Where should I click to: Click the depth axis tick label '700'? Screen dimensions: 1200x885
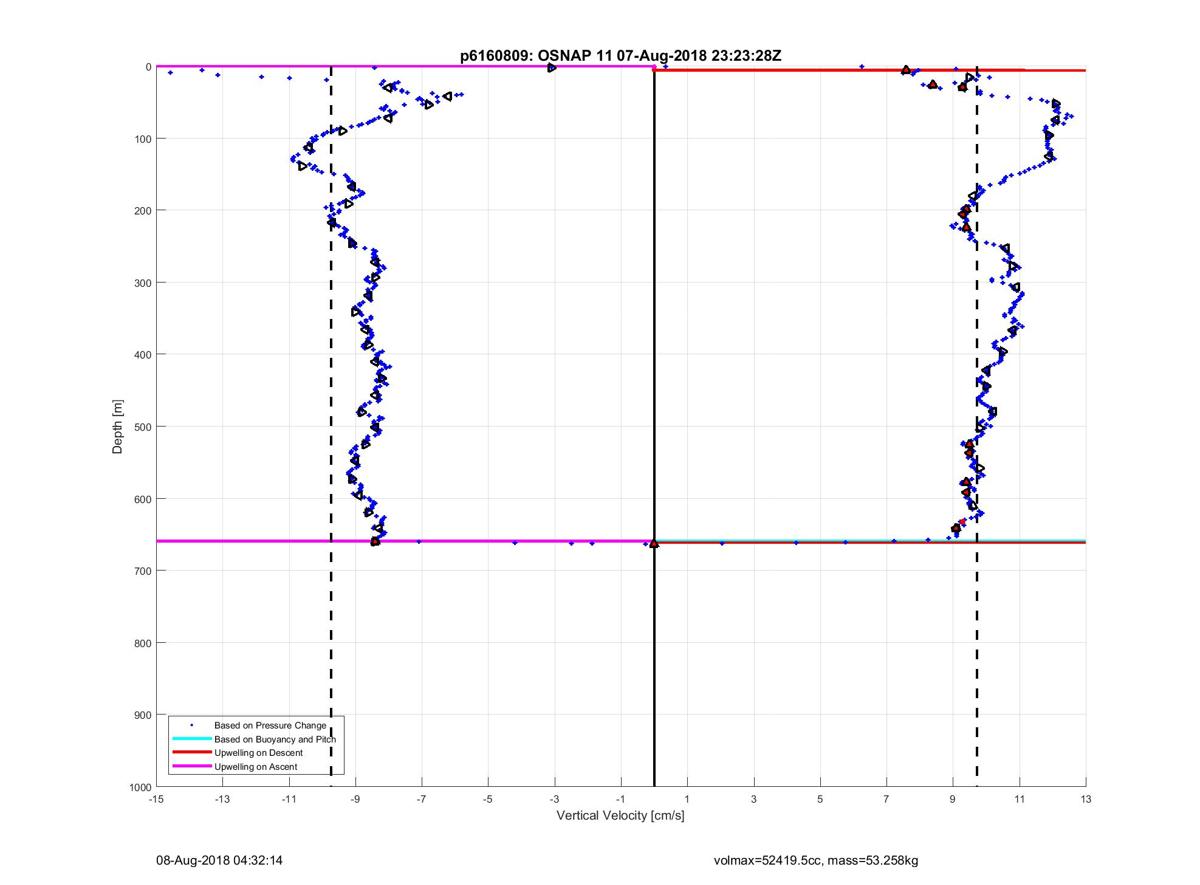[x=142, y=571]
